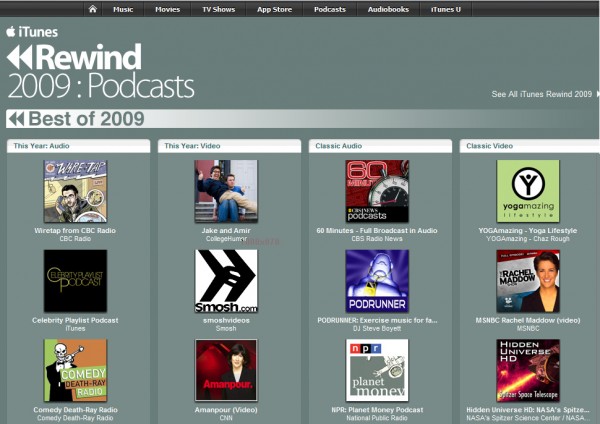Click the Best of 2009 rewind arrows icon
The height and width of the screenshot is (424, 600).
[16, 119]
